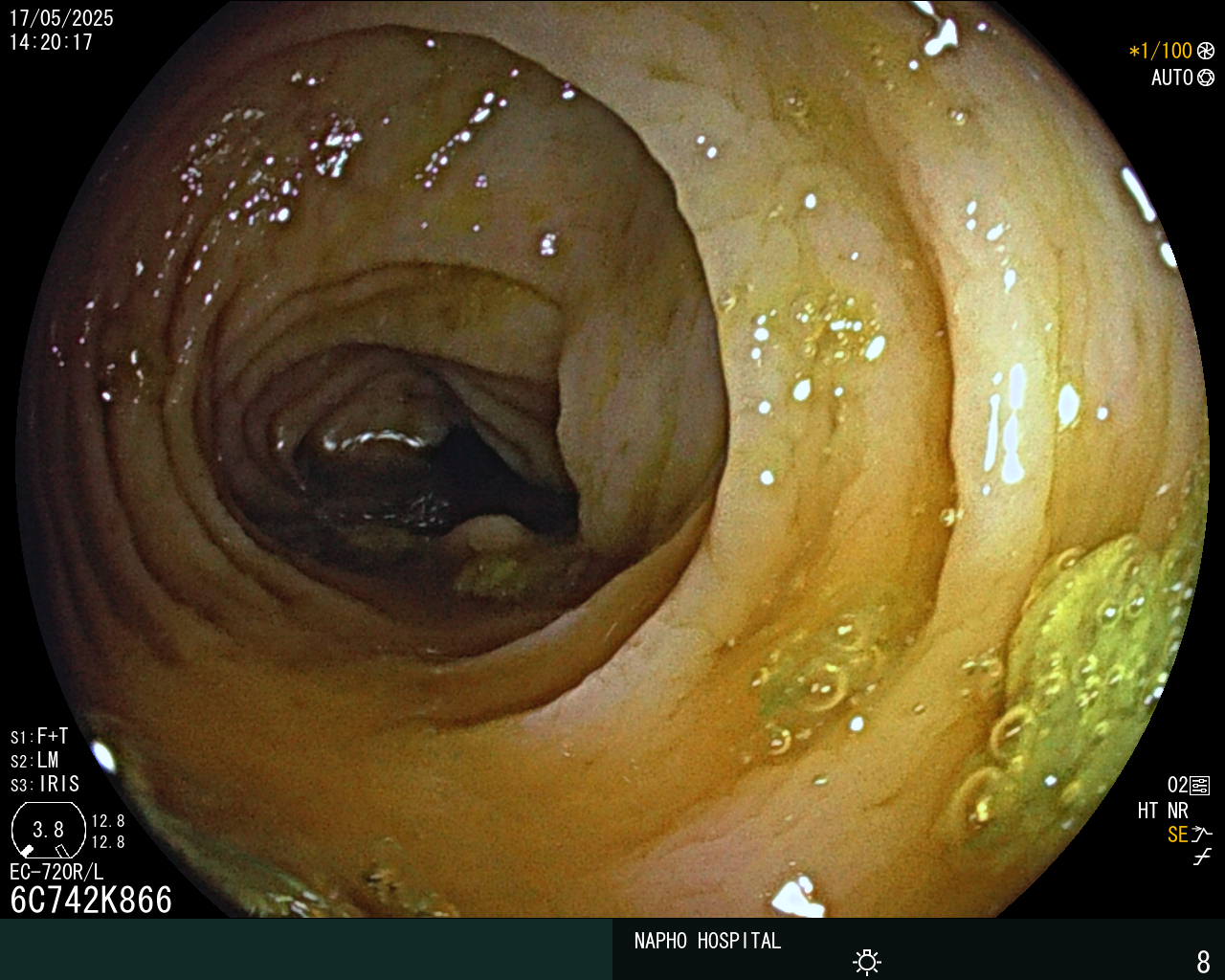Click the HT NR noise reduction label
Viewport: 1225px width, 980px height.
pyautogui.click(x=1163, y=811)
